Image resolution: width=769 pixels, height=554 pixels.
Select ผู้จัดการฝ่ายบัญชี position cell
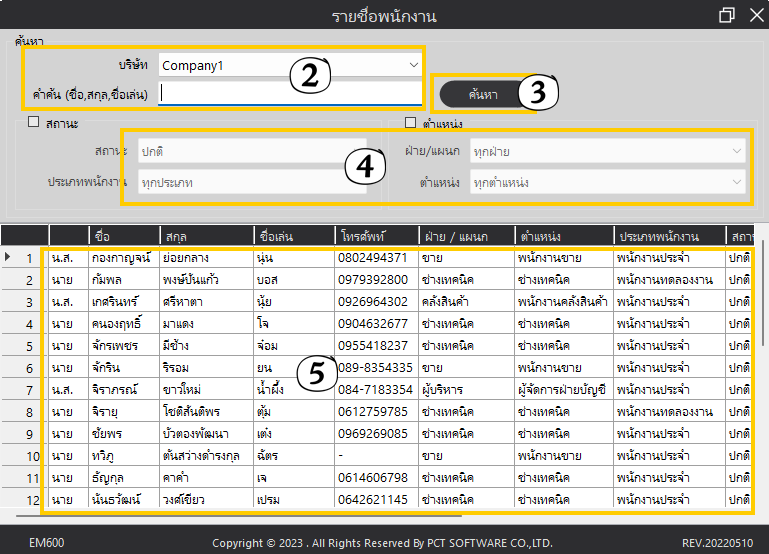pyautogui.click(x=563, y=389)
